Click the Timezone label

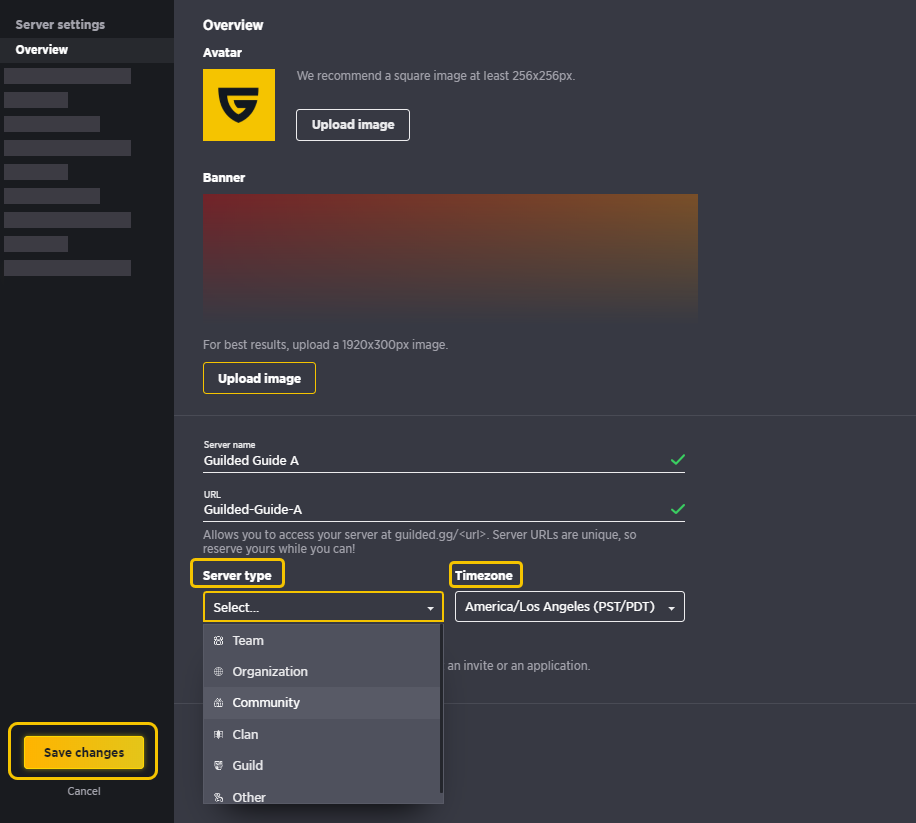coord(484,575)
